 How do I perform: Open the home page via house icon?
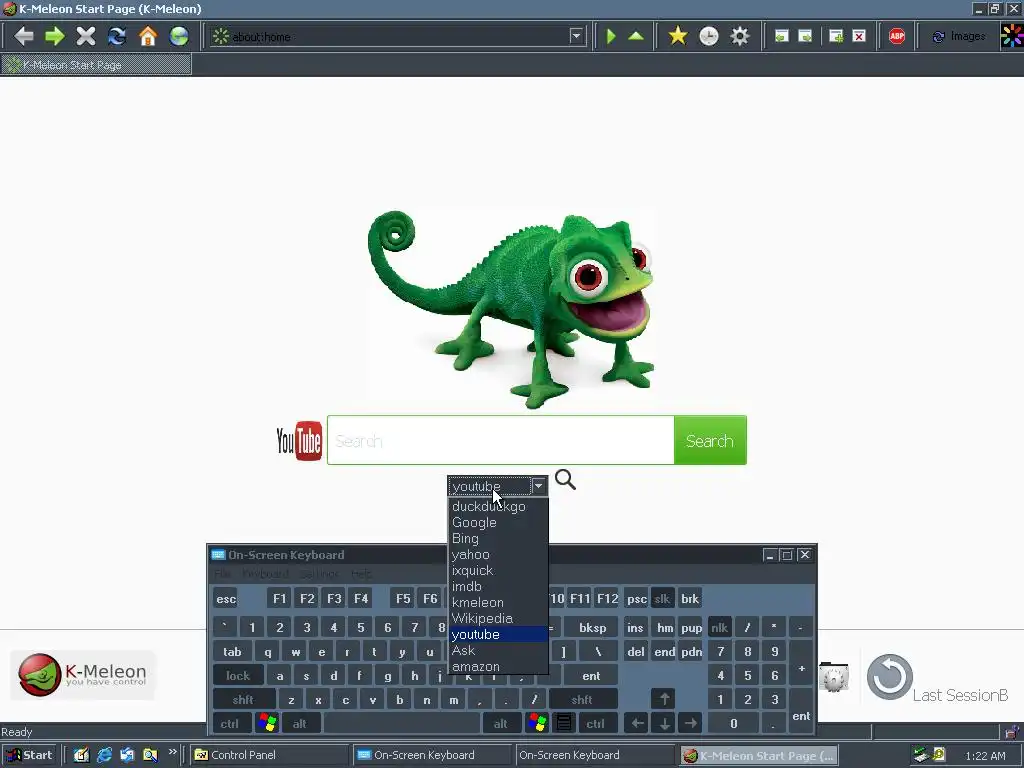(148, 36)
